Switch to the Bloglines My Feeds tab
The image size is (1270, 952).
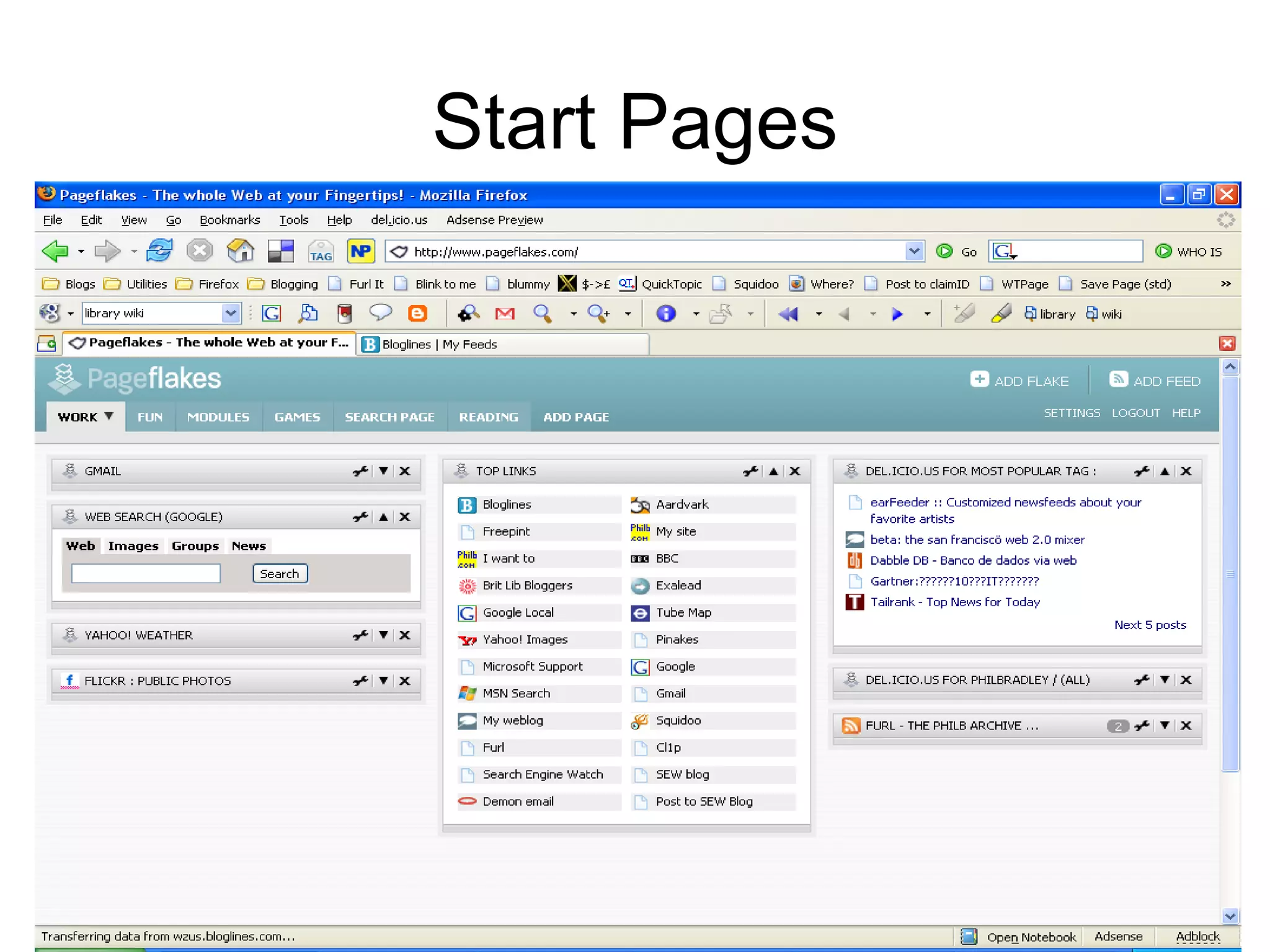(x=502, y=345)
